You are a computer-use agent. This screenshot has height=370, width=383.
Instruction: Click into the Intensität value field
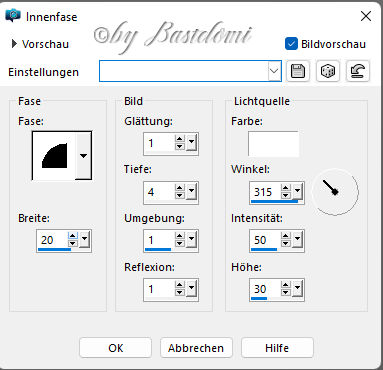(x=265, y=240)
